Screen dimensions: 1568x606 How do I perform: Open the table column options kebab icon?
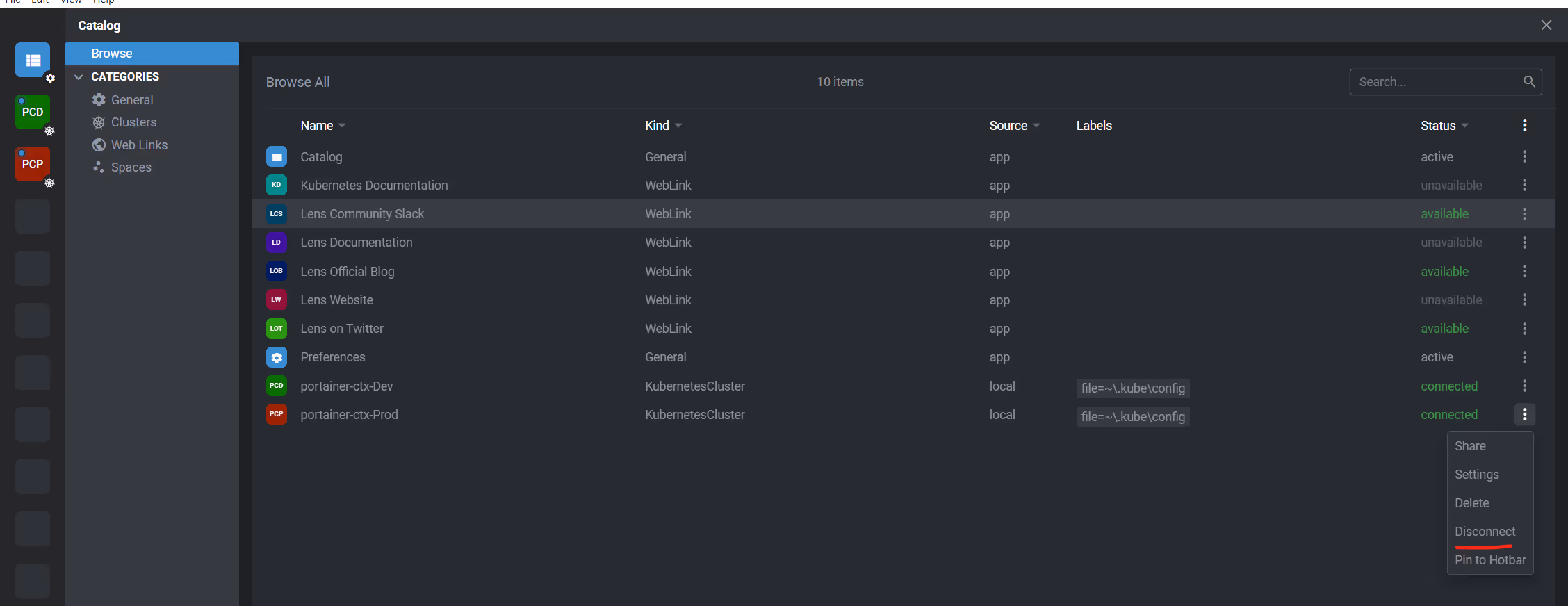click(1524, 125)
